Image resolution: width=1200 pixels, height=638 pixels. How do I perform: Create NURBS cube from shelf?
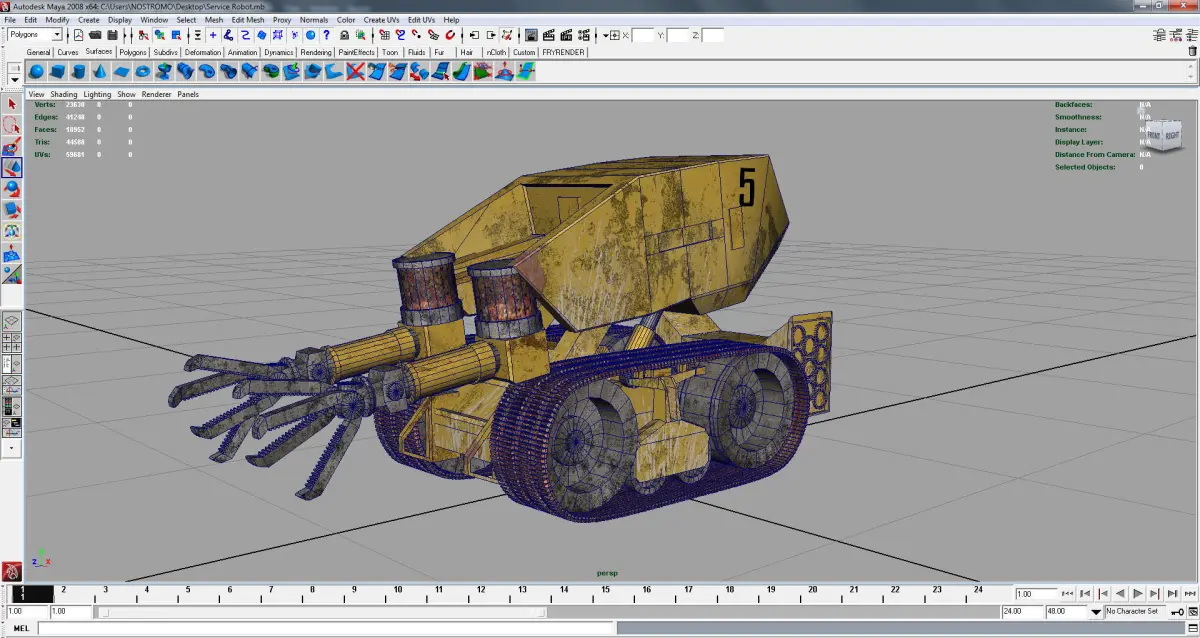click(58, 72)
